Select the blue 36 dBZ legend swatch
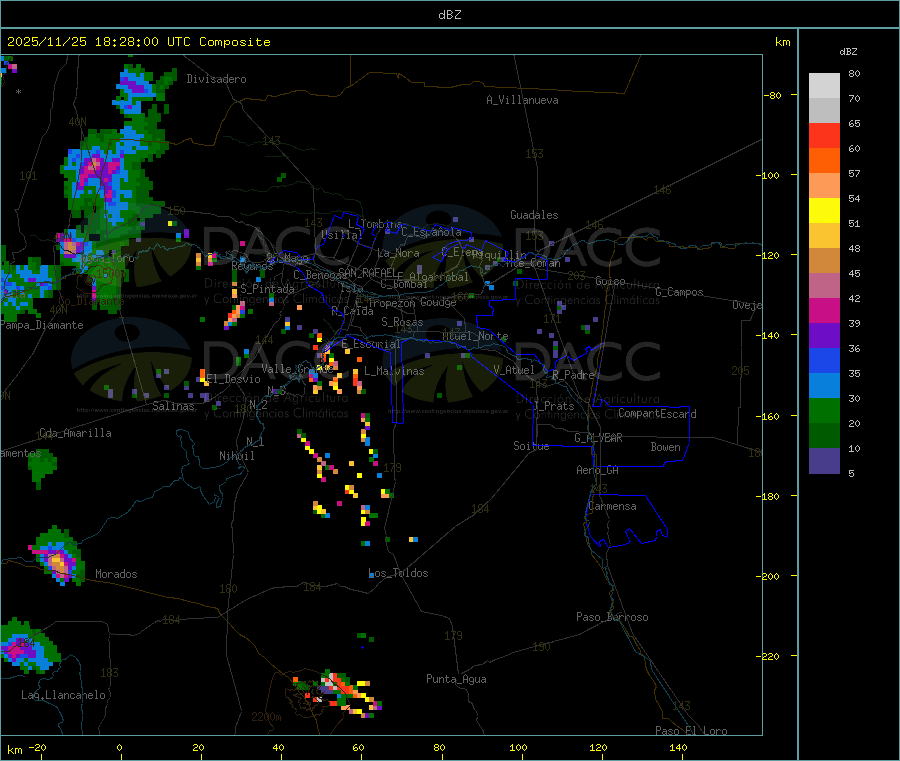The image size is (900, 761). tap(824, 360)
